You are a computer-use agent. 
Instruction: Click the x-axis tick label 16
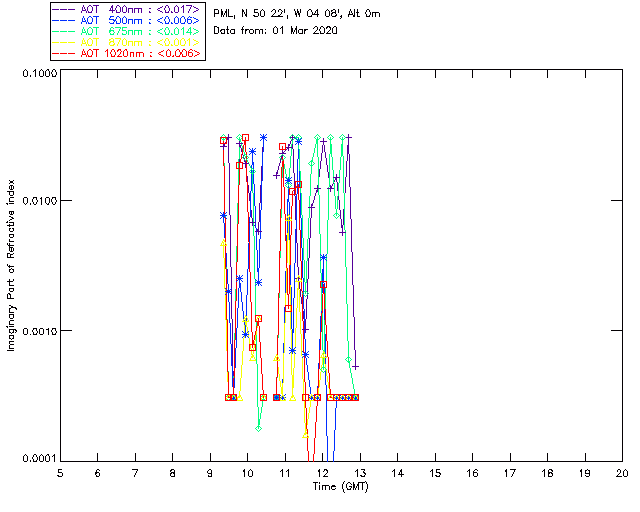click(x=473, y=473)
